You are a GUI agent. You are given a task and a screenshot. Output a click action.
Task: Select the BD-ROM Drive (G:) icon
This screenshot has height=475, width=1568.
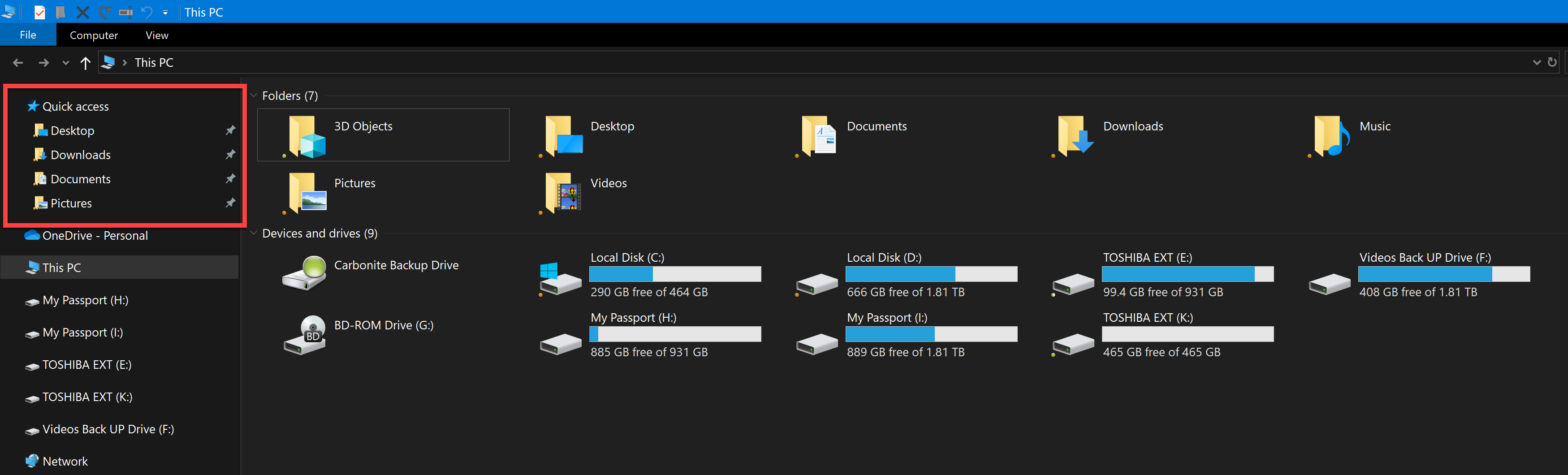click(305, 334)
